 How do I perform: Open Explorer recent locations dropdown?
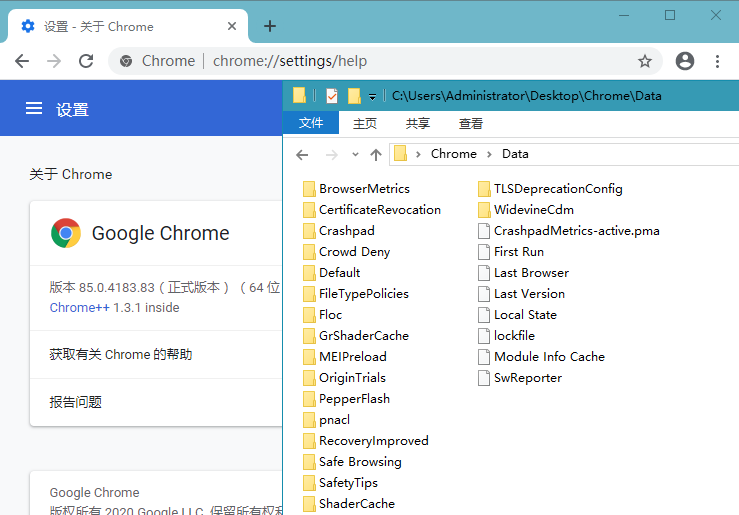(x=355, y=155)
